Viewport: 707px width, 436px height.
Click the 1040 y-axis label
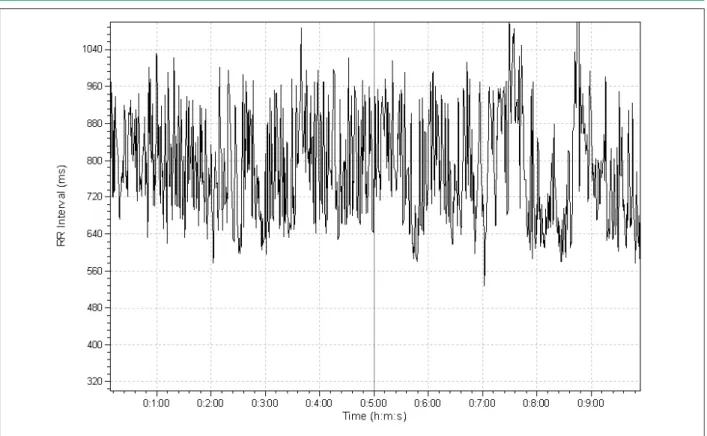[x=92, y=49]
